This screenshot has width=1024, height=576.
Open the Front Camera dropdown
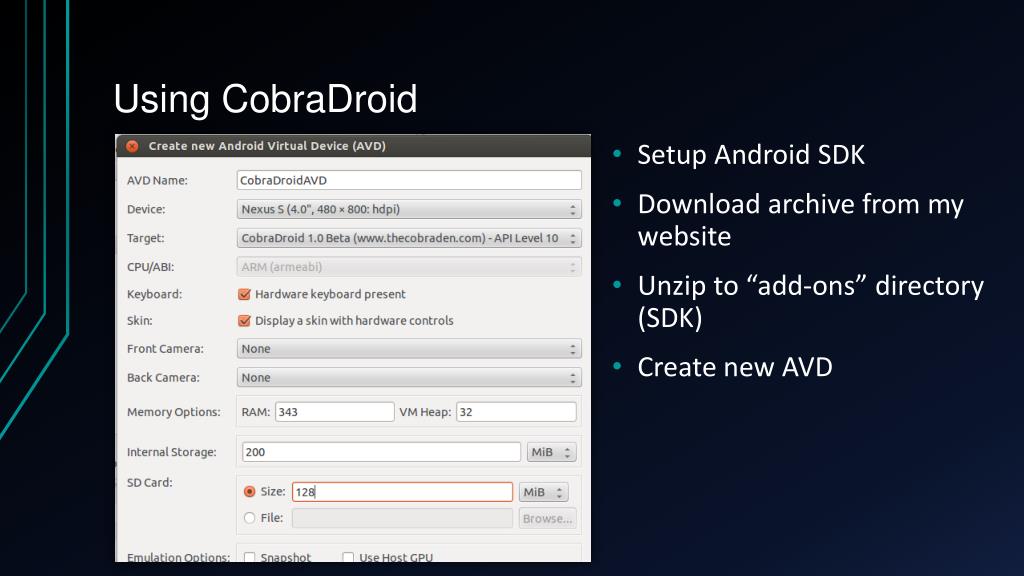click(x=409, y=349)
